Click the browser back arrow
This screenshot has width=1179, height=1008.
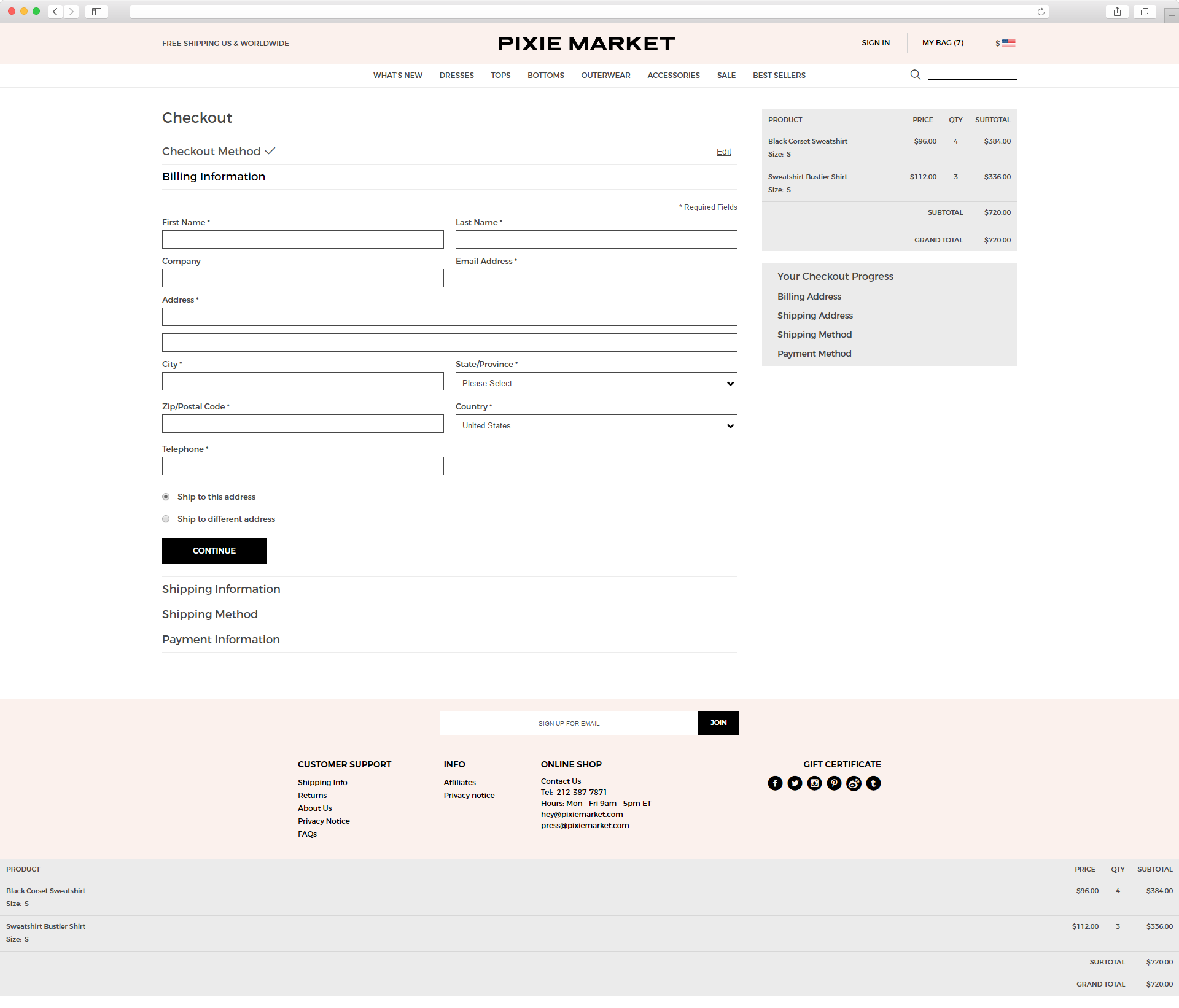(x=55, y=12)
